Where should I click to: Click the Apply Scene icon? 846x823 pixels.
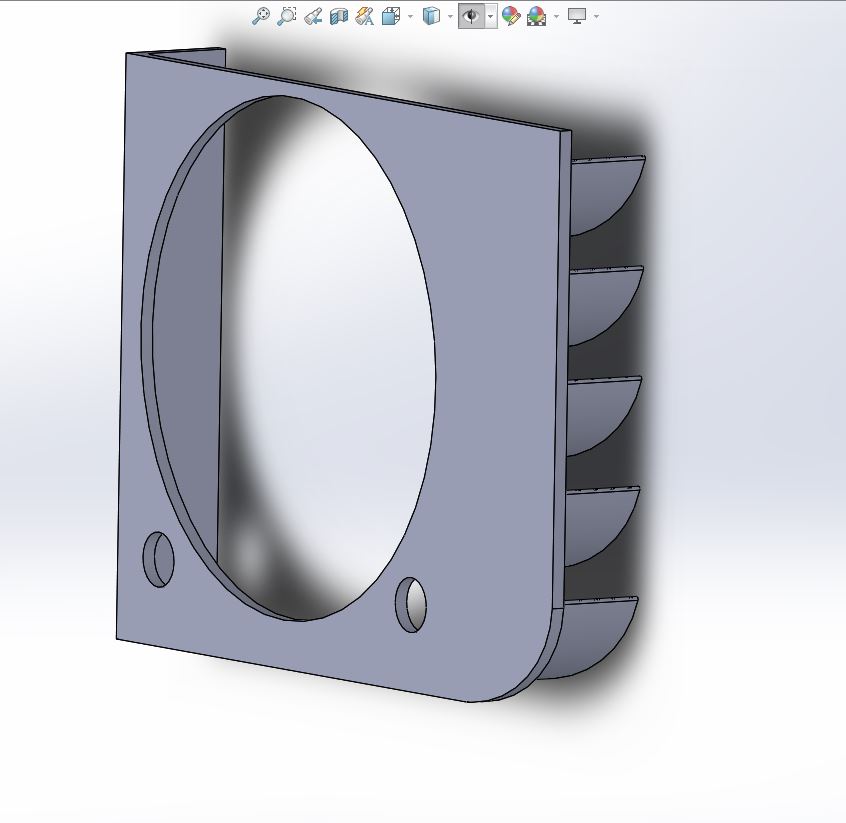click(536, 16)
